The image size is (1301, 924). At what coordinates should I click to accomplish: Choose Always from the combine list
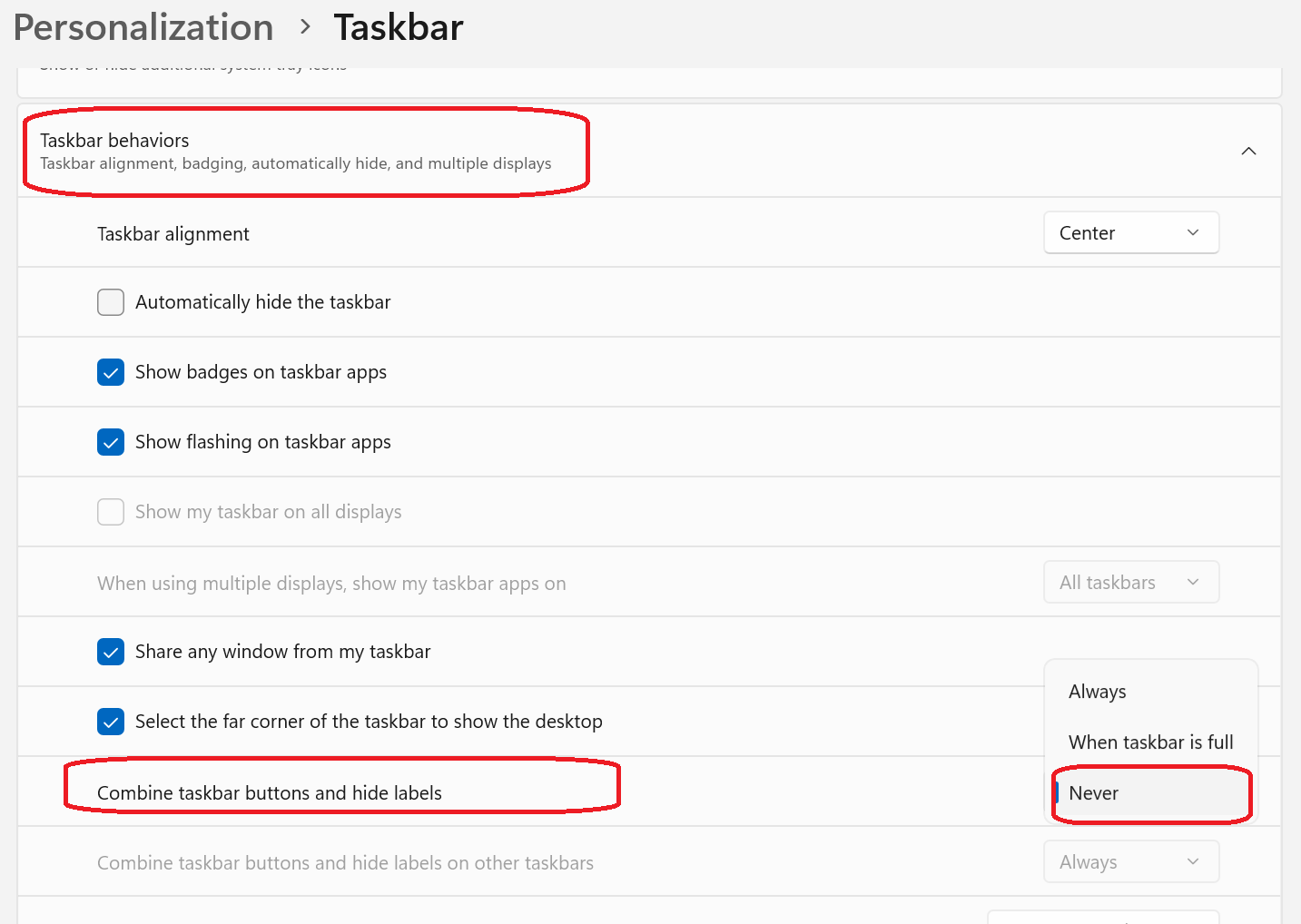1151,692
